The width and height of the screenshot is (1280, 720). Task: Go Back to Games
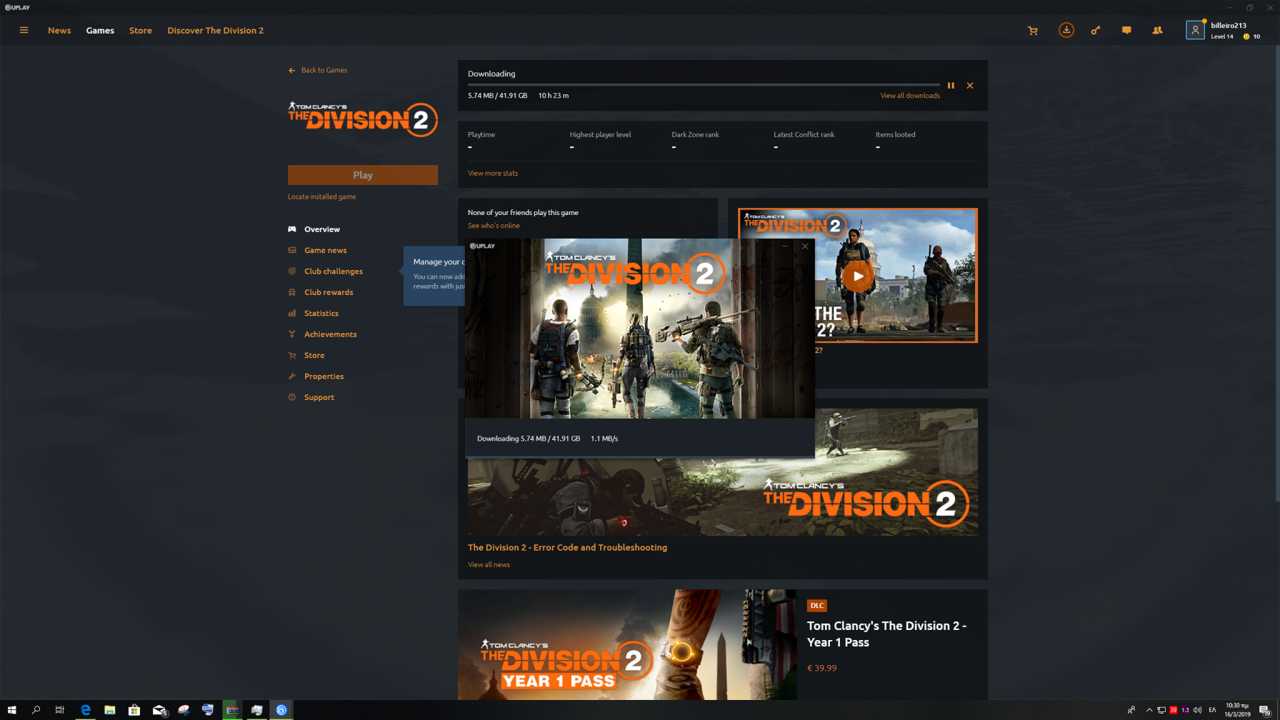coord(318,70)
